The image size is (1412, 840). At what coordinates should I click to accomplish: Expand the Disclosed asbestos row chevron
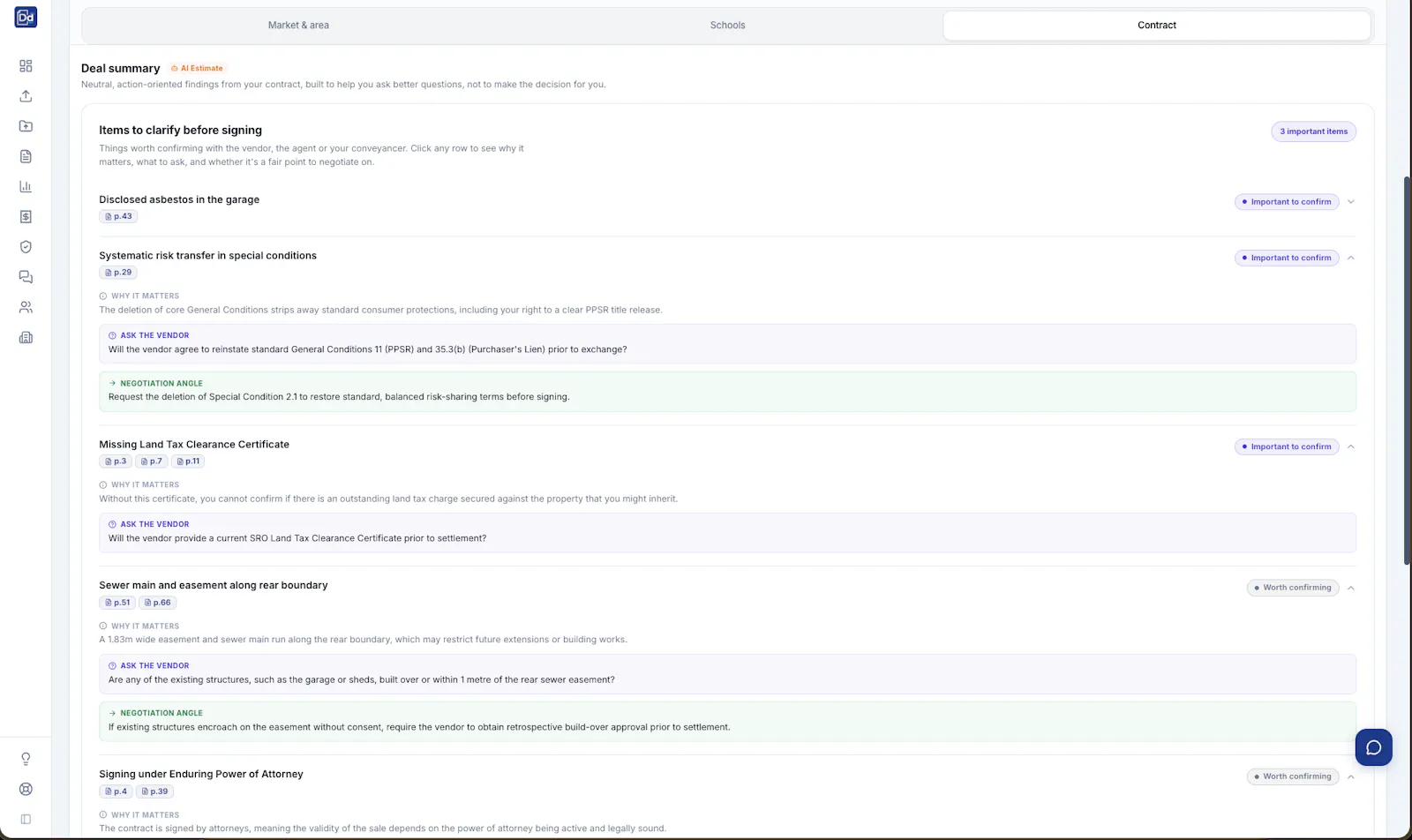click(1350, 202)
